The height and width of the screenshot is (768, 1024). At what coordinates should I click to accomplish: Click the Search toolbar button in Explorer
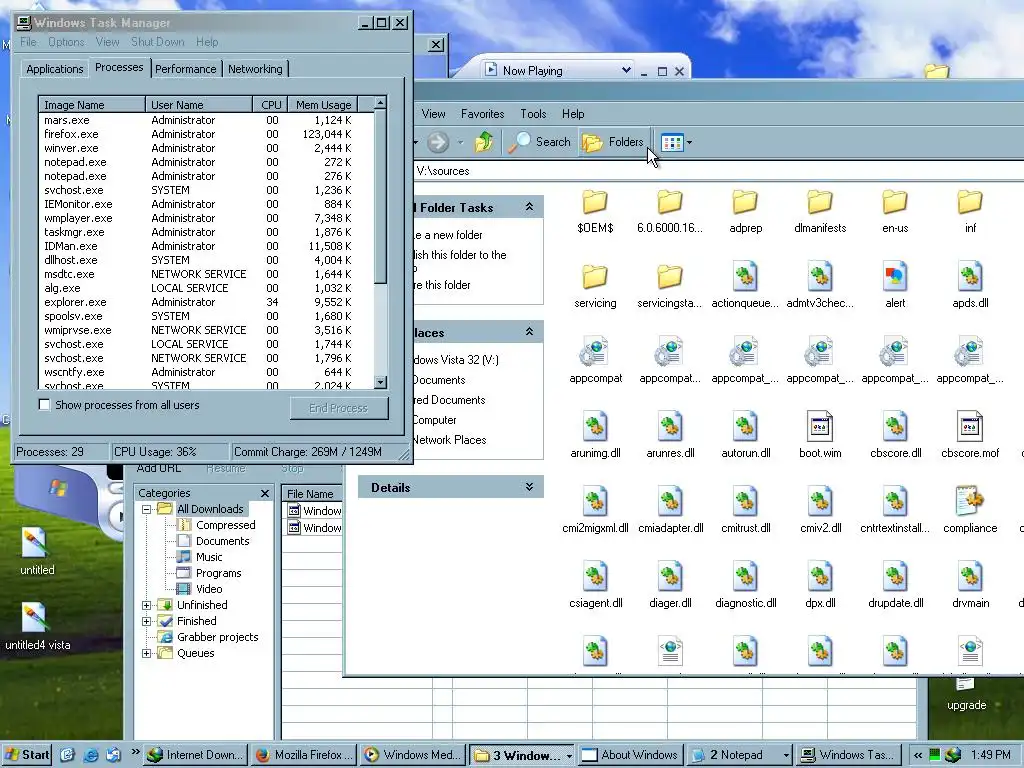(x=540, y=142)
